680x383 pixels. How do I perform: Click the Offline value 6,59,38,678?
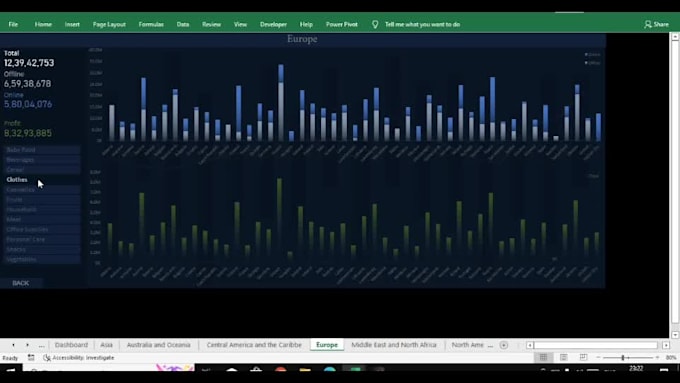[x=27, y=84]
